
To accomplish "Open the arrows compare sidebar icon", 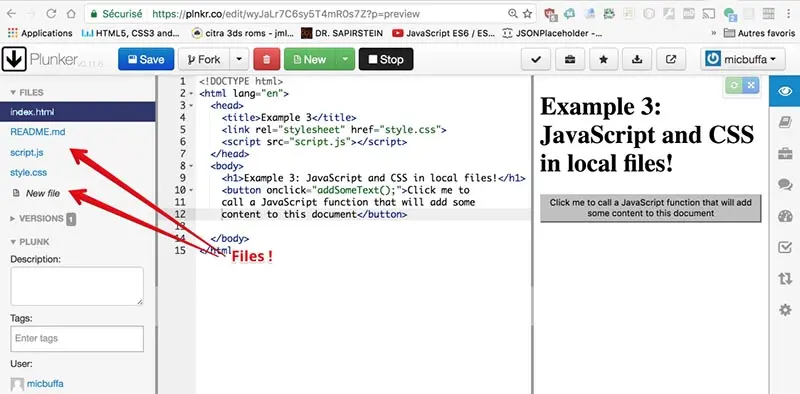I will pos(785,279).
